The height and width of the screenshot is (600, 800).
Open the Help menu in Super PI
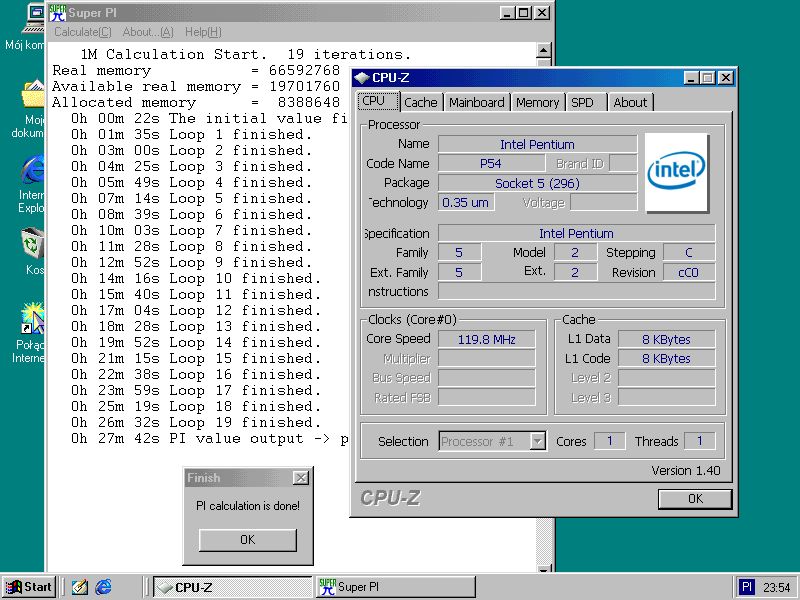point(203,32)
